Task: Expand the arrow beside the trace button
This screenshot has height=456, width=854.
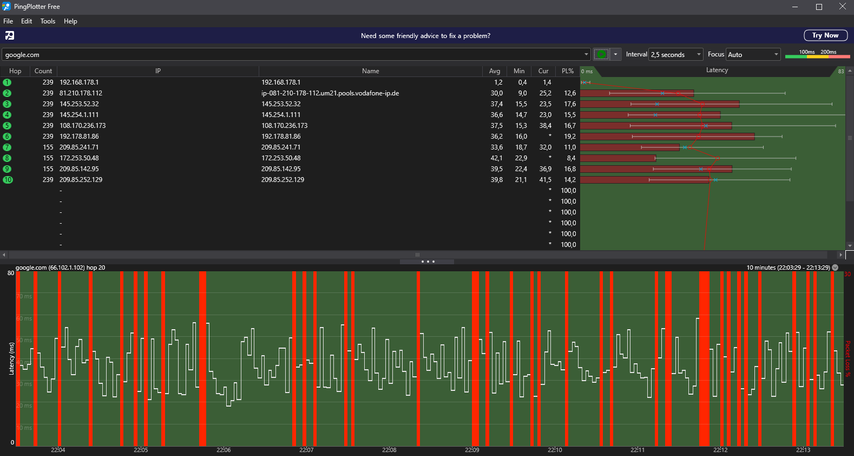Action: point(617,55)
